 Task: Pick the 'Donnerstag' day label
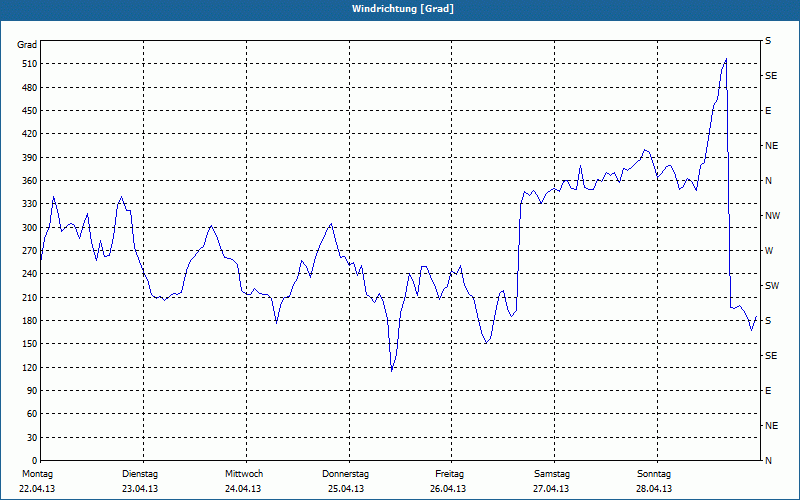[x=345, y=474]
